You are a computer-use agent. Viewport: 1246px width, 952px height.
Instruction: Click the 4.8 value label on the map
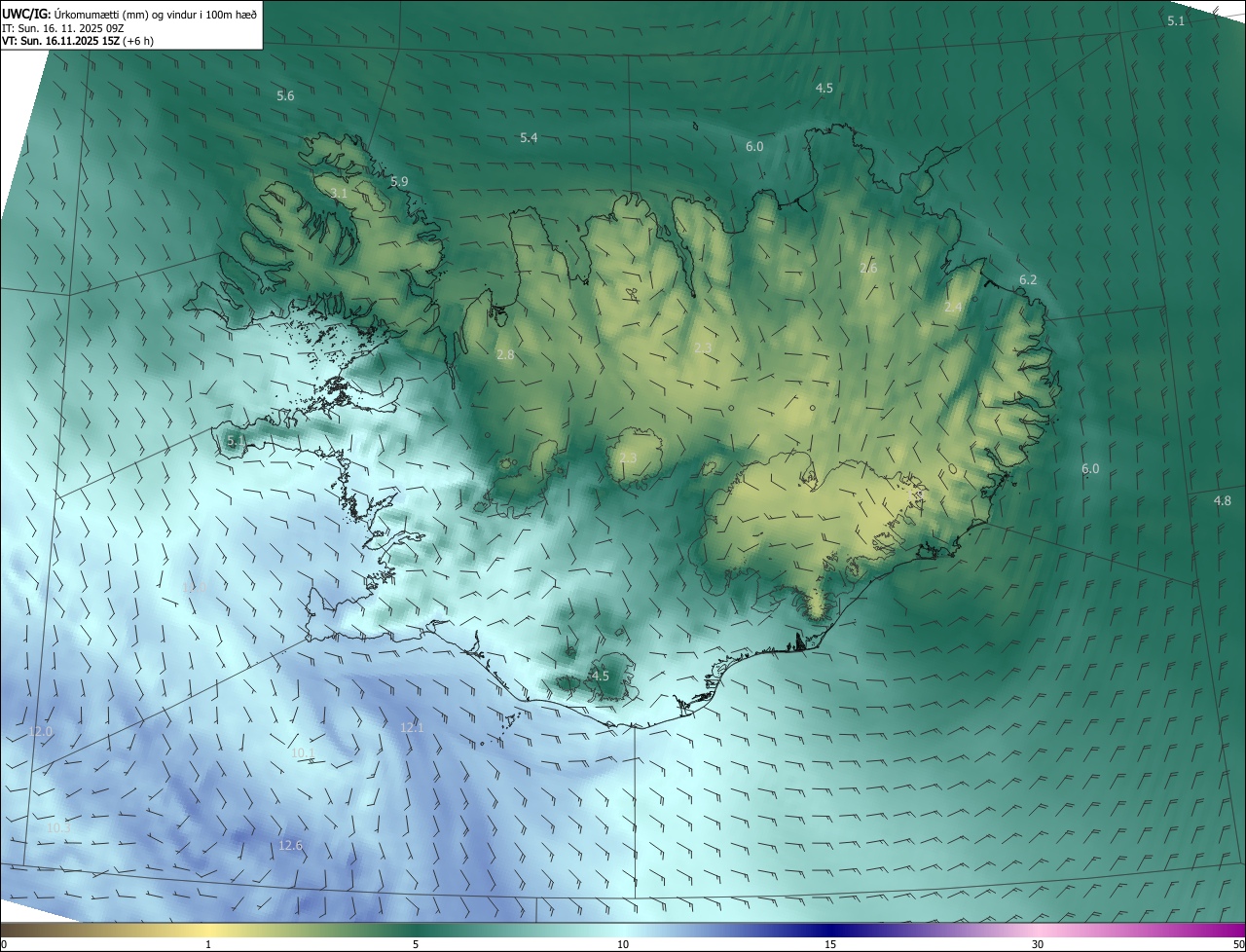click(x=1222, y=501)
